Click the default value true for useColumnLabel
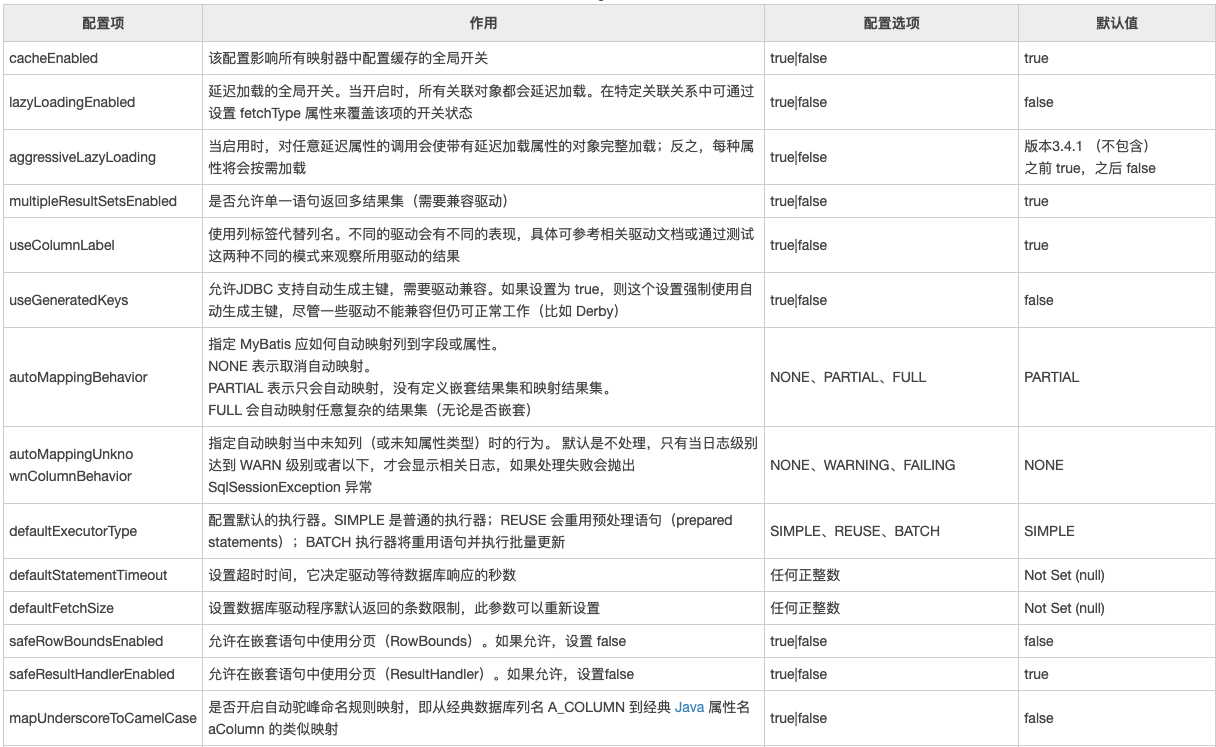1216x747 pixels. pos(1036,245)
